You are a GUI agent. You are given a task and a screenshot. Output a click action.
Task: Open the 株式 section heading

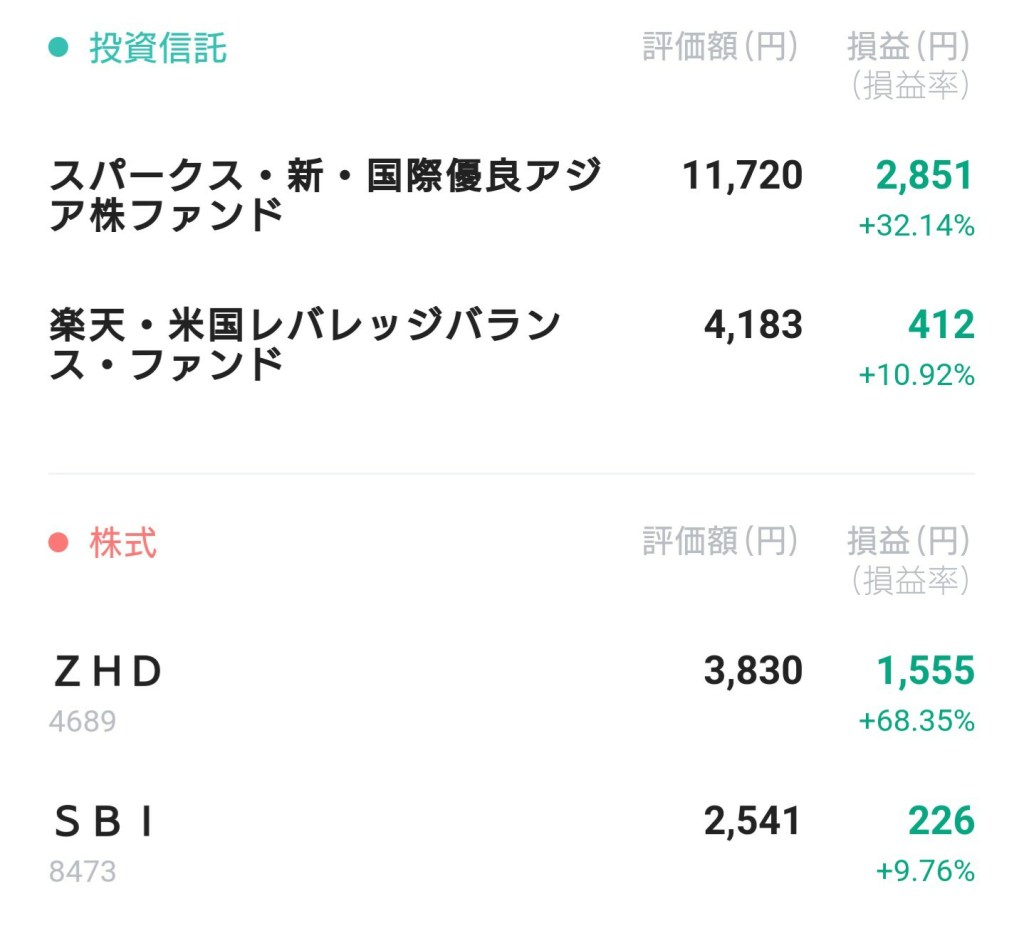click(123, 543)
